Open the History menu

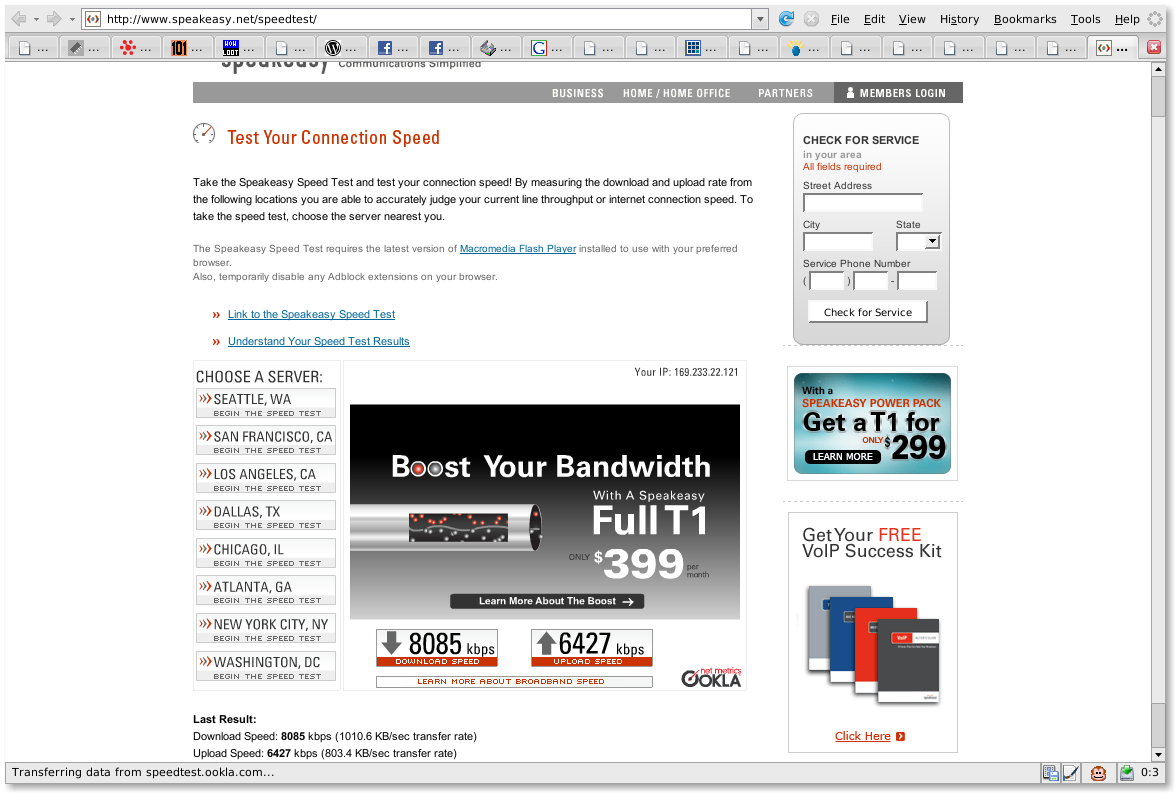coord(959,19)
